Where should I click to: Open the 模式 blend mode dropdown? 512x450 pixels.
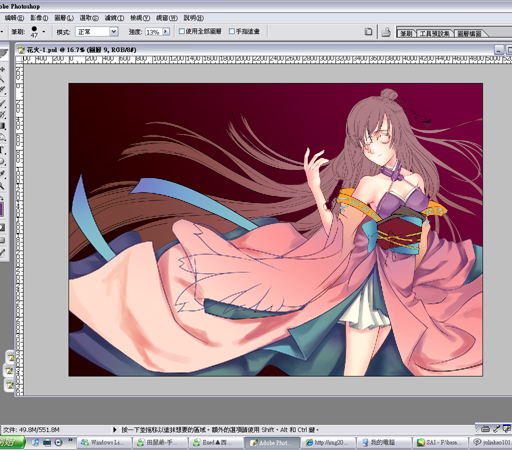coord(97,32)
